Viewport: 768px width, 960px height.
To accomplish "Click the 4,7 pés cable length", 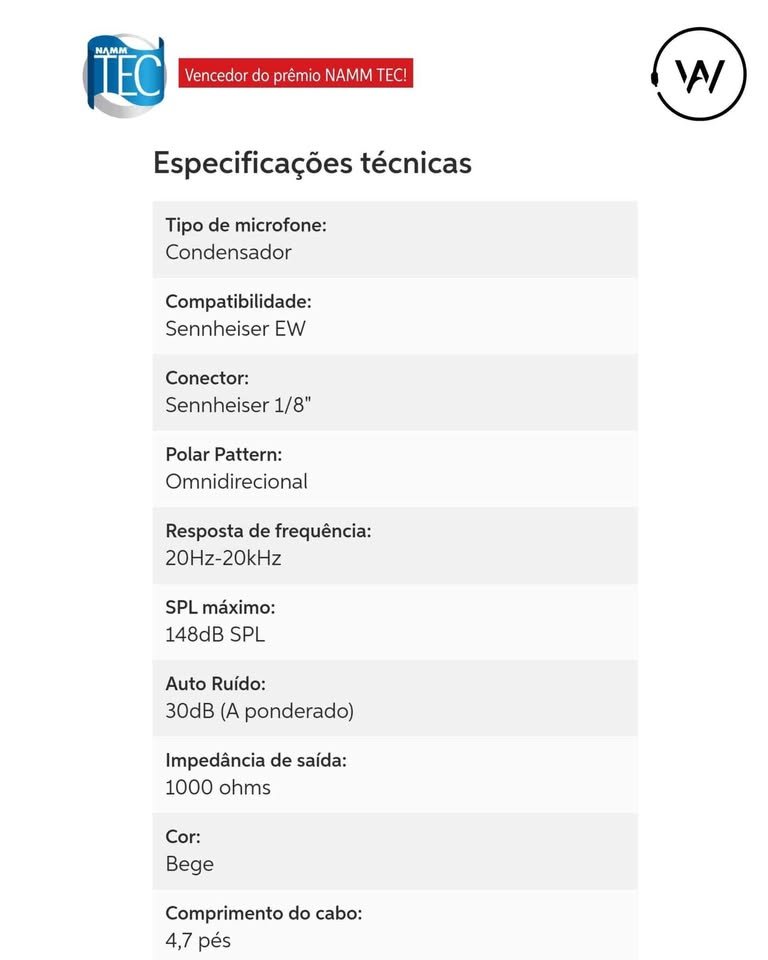I will [198, 941].
